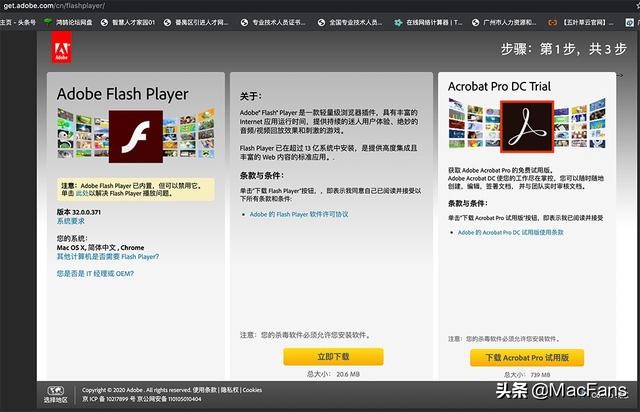
Task: Open the 在线网络计算器 bookmark
Action: point(429,22)
